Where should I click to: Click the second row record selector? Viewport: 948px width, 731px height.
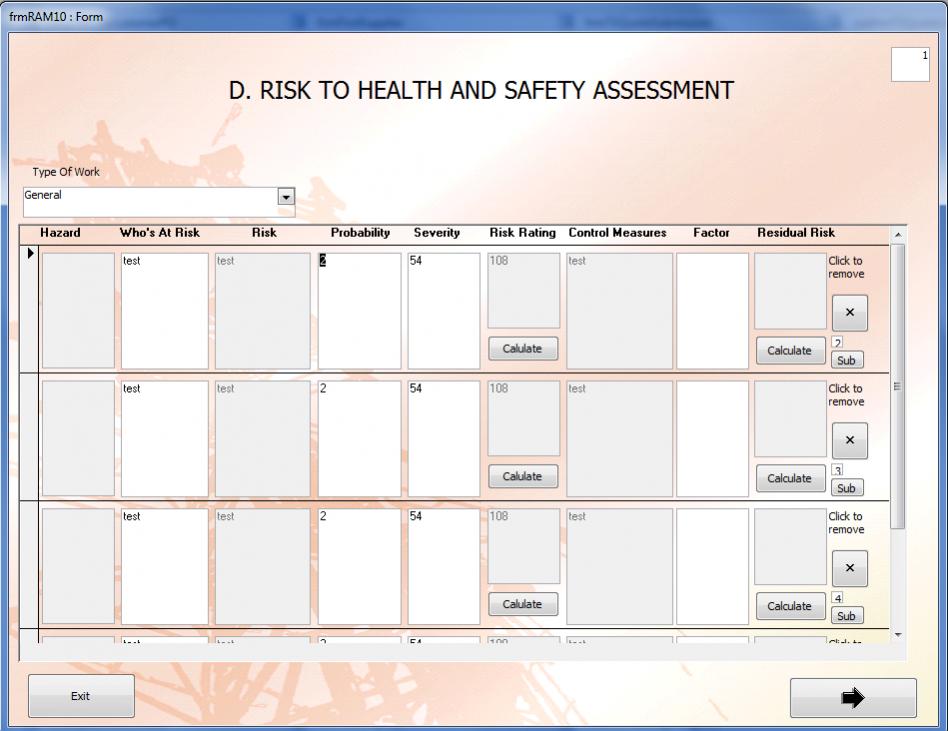pos(29,437)
